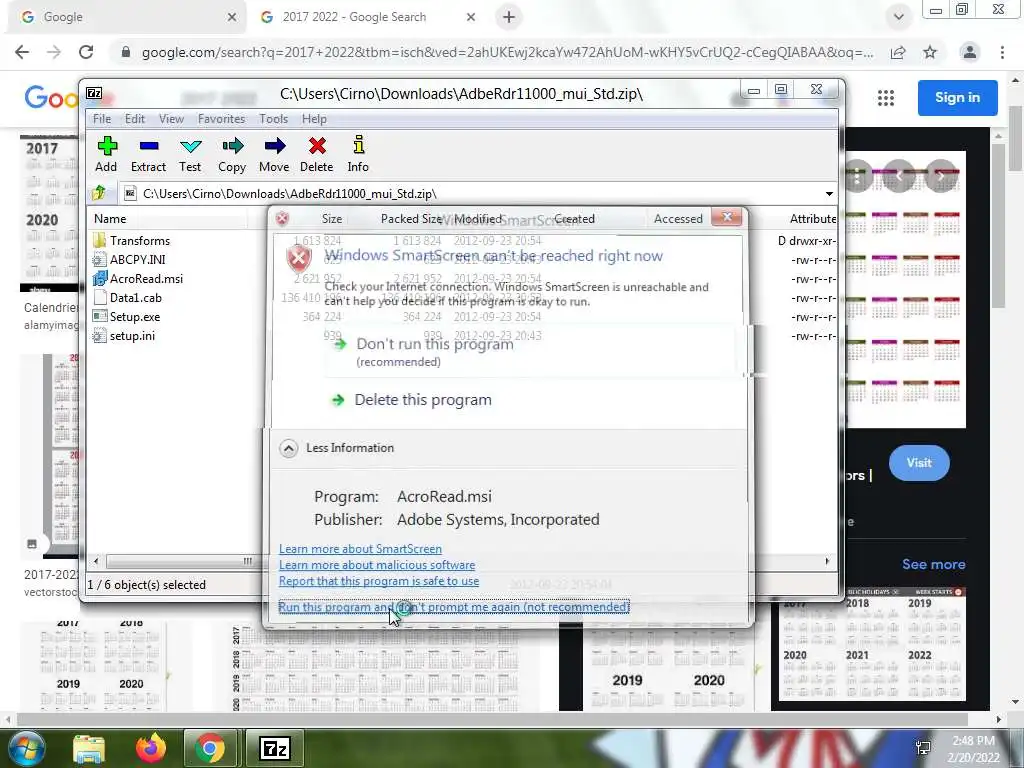The width and height of the screenshot is (1024, 768).
Task: Open Chrome tab search chevron
Action: pyautogui.click(x=899, y=17)
